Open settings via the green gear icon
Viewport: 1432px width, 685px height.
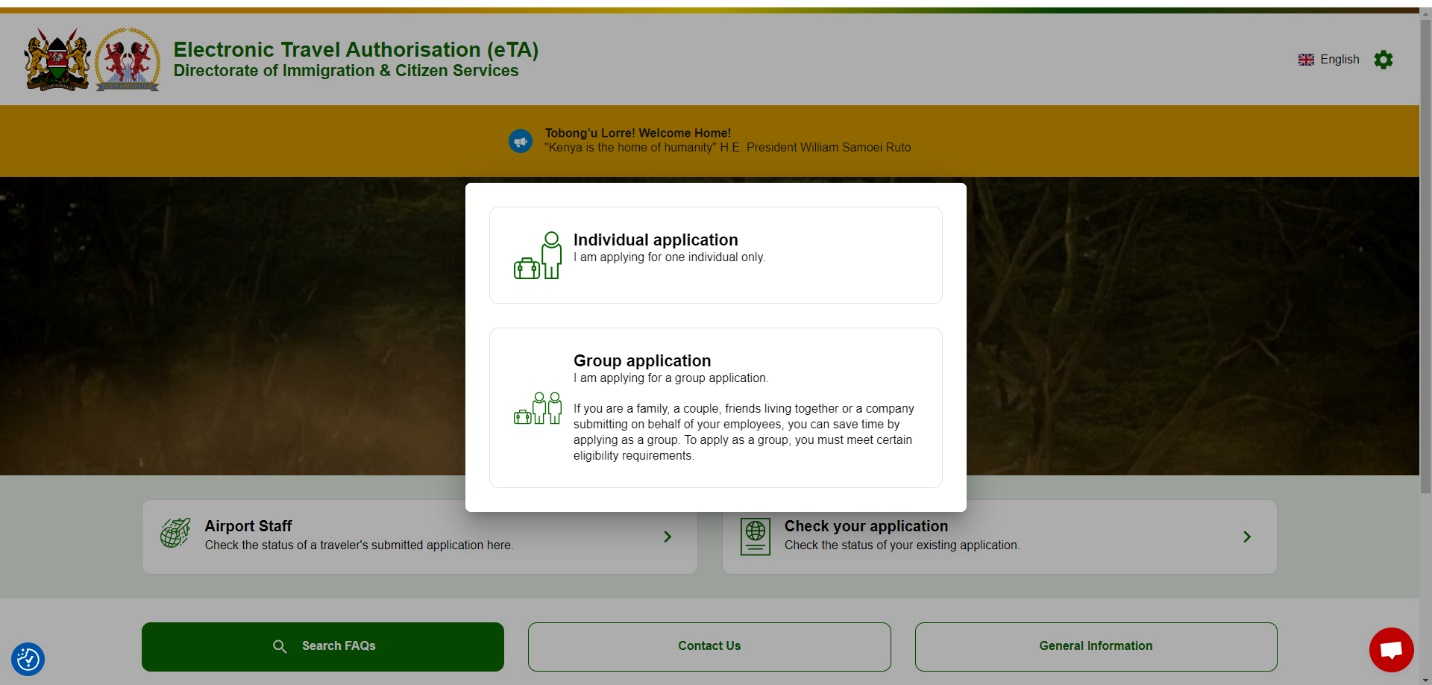coord(1383,60)
